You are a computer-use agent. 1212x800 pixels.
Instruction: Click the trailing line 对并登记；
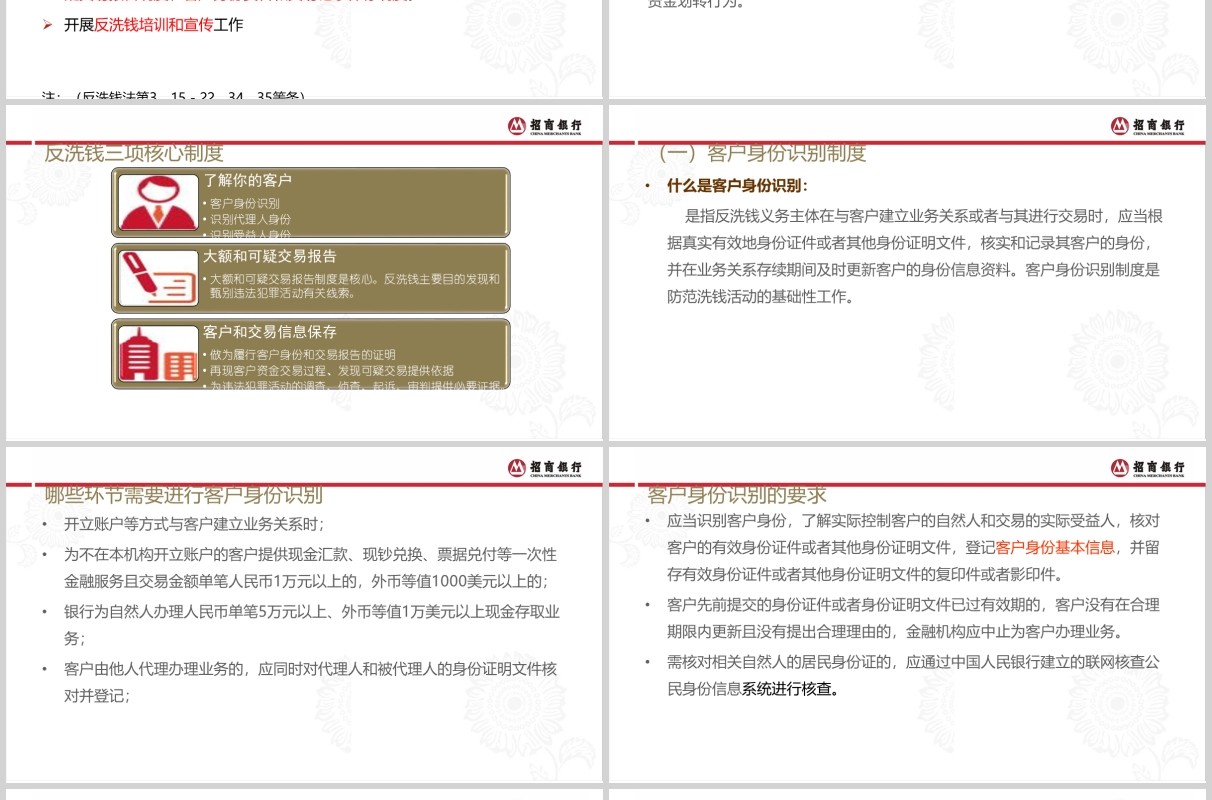(x=98, y=695)
